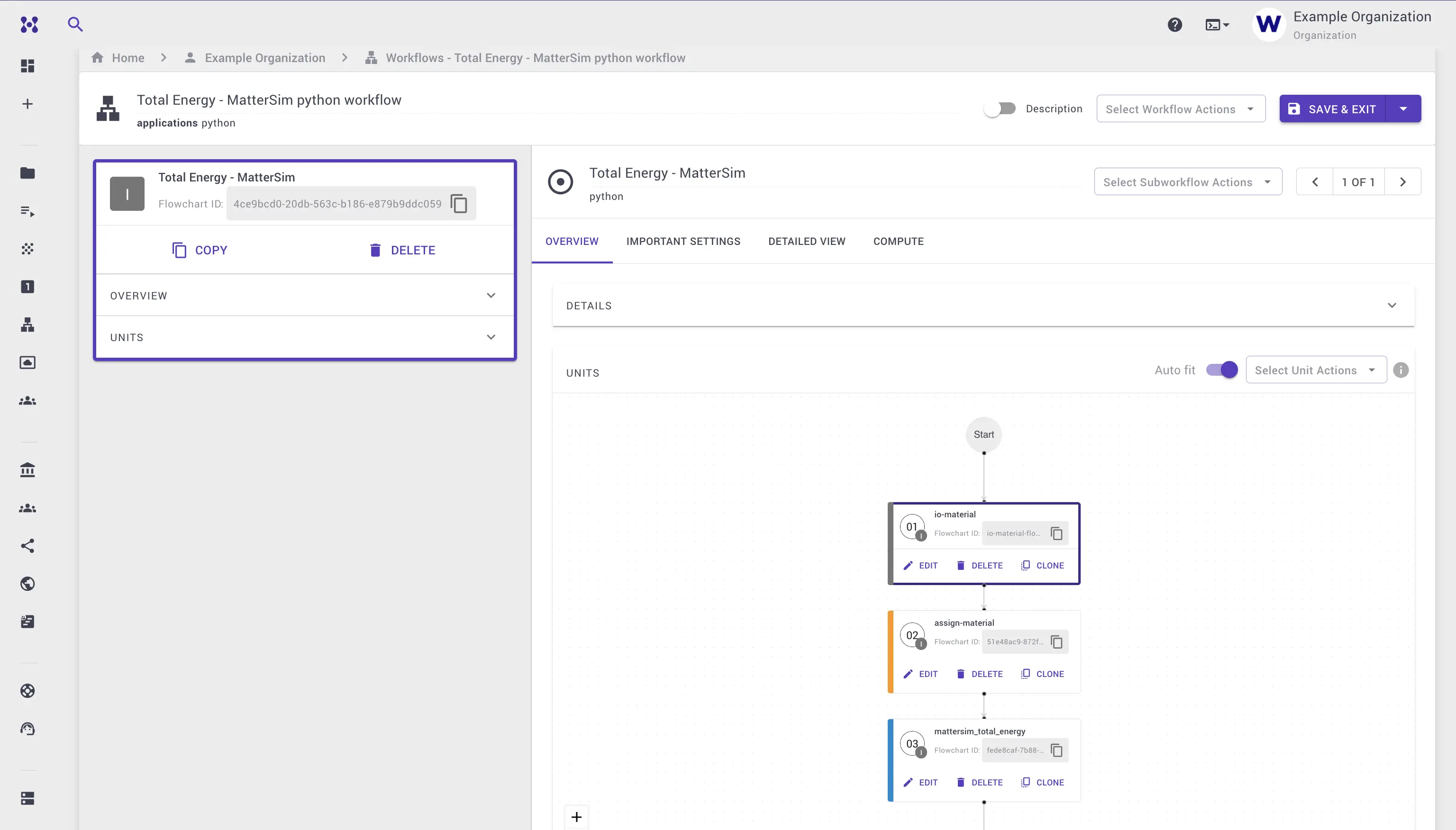Copy the io-material flowchart ID
This screenshot has height=830, width=1456.
pos(1056,533)
